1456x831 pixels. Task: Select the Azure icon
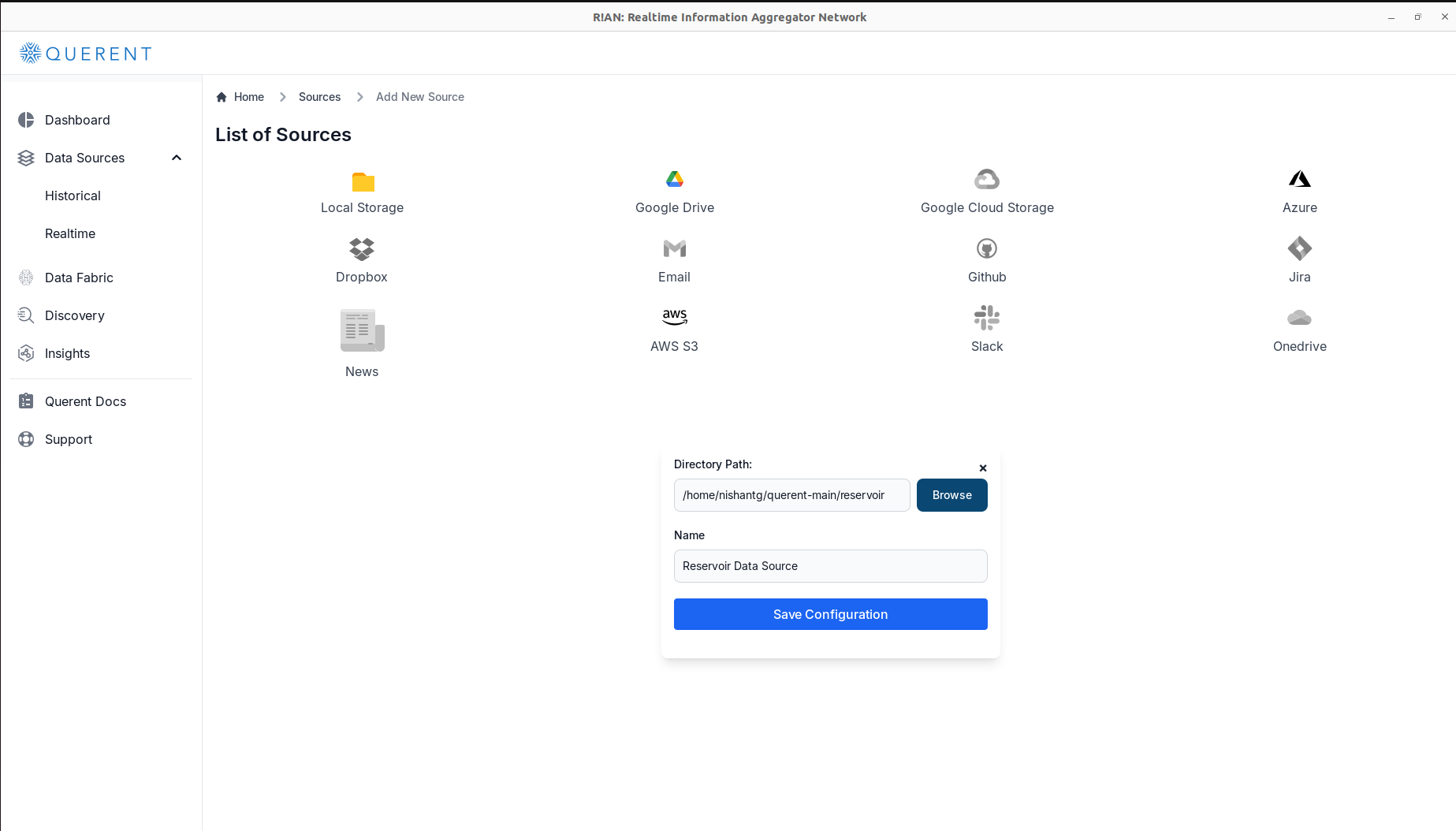click(1300, 179)
